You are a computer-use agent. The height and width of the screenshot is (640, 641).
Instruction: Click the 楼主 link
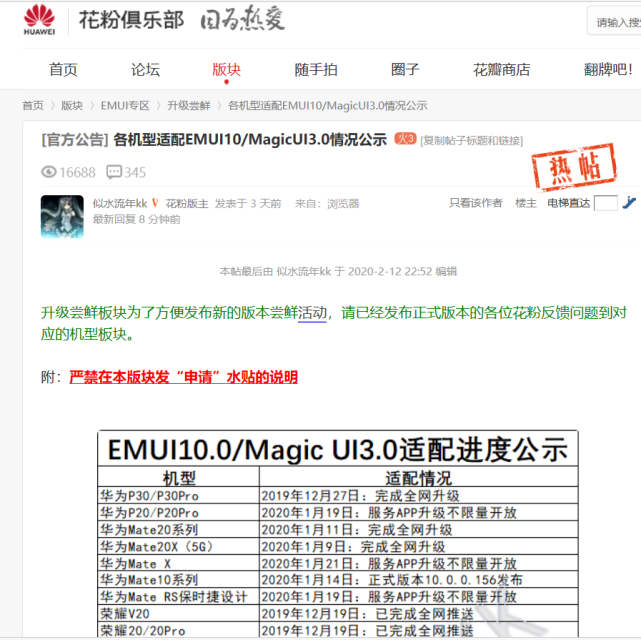click(x=526, y=203)
